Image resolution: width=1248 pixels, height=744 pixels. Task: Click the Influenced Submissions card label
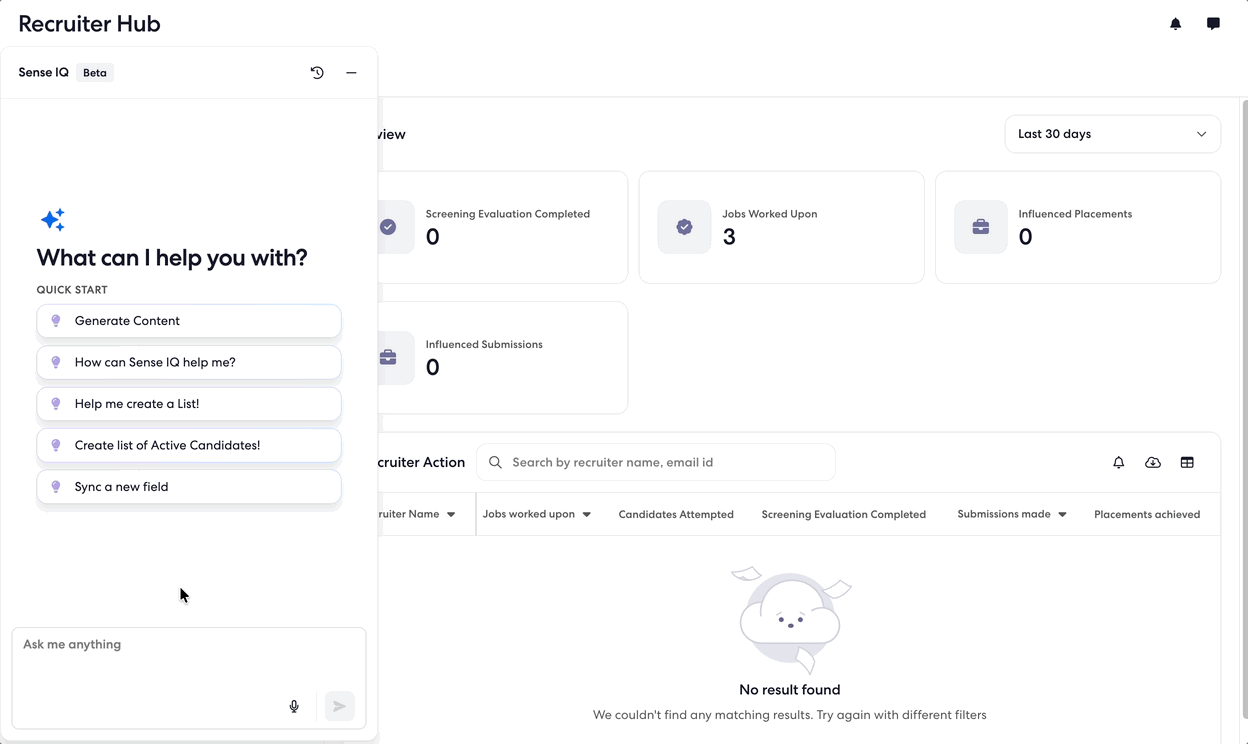click(x=484, y=345)
